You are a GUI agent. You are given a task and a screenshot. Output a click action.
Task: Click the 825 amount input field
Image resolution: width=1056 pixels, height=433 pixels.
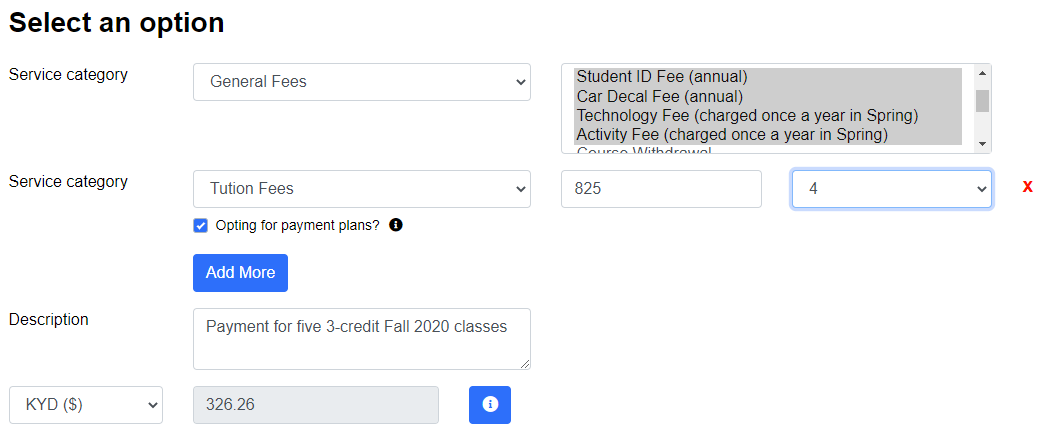coord(661,189)
